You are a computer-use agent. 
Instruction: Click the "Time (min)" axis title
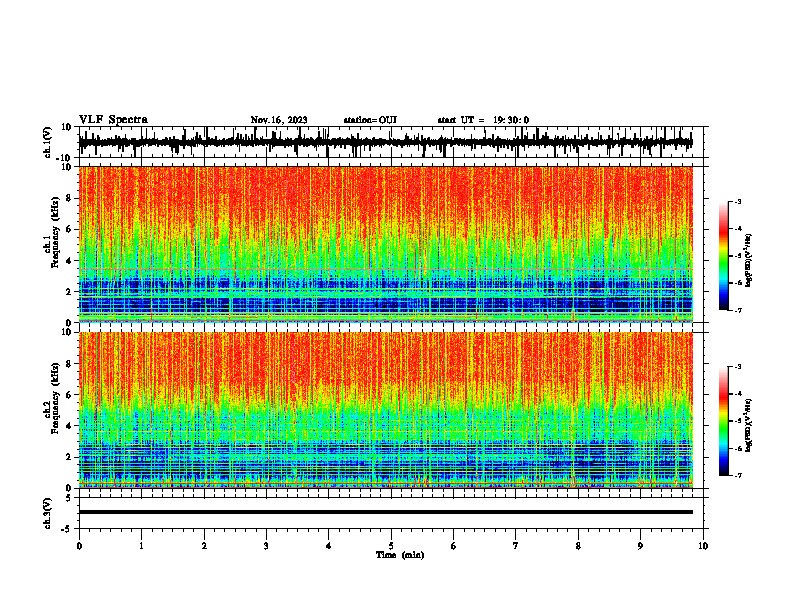[x=400, y=555]
